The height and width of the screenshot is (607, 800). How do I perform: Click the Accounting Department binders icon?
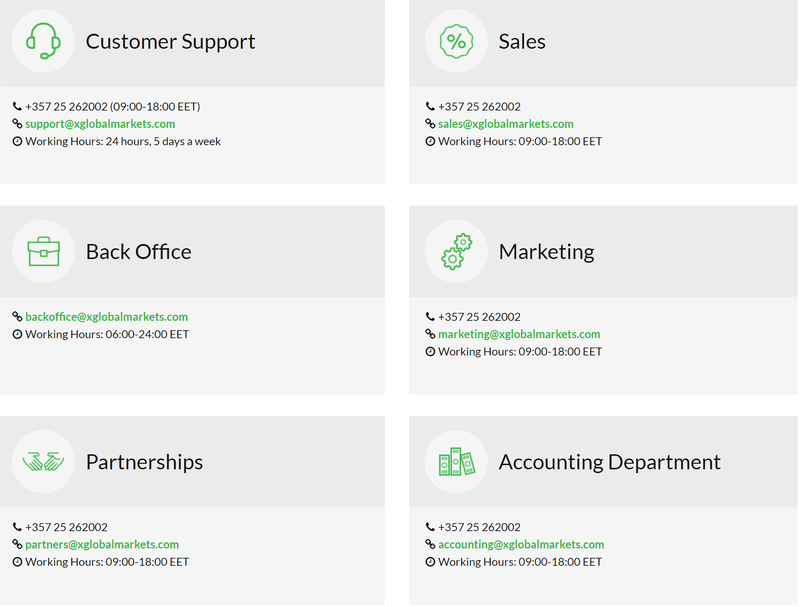[456, 462]
